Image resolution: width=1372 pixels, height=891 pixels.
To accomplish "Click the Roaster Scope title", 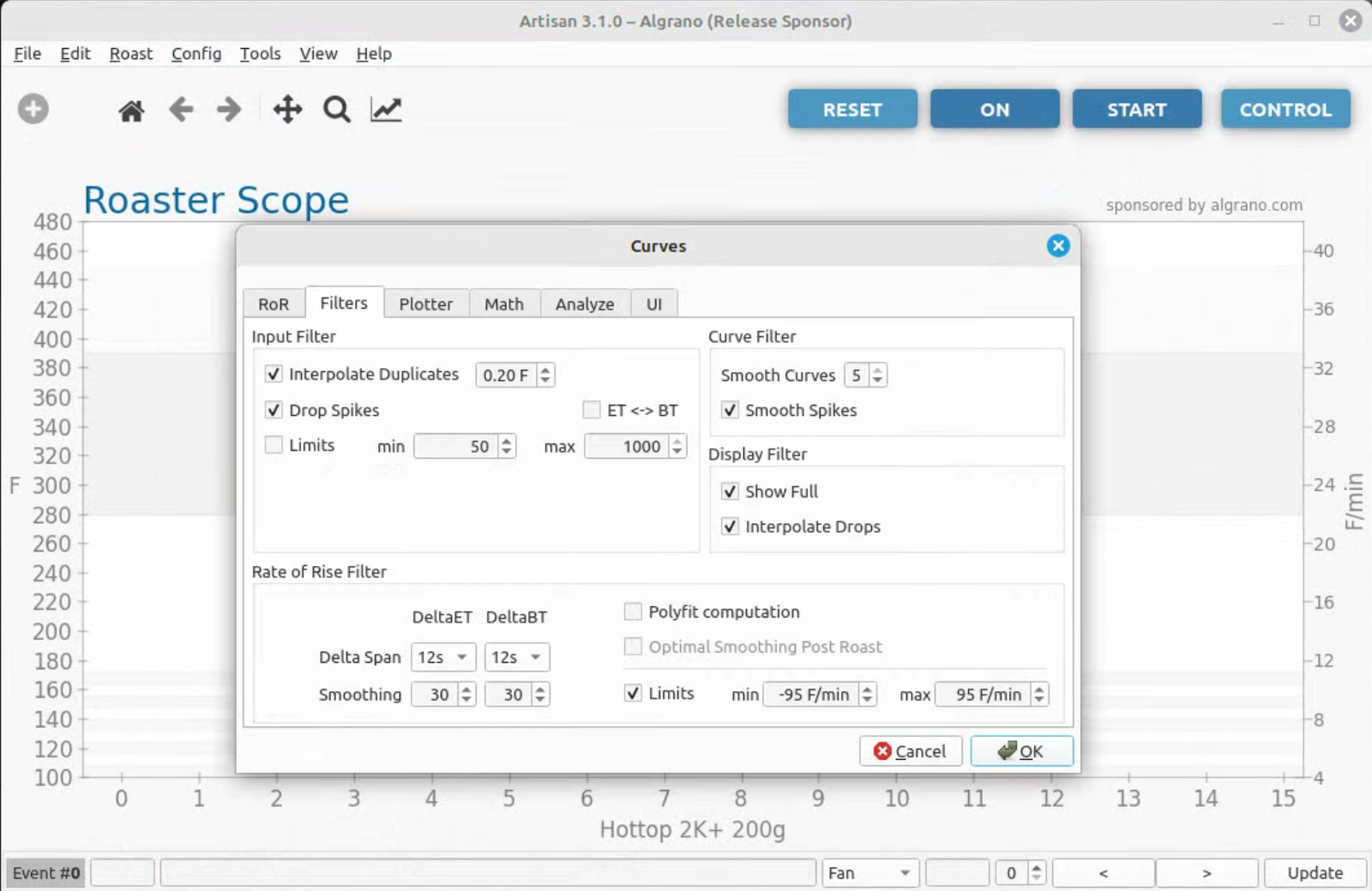I will (x=216, y=200).
